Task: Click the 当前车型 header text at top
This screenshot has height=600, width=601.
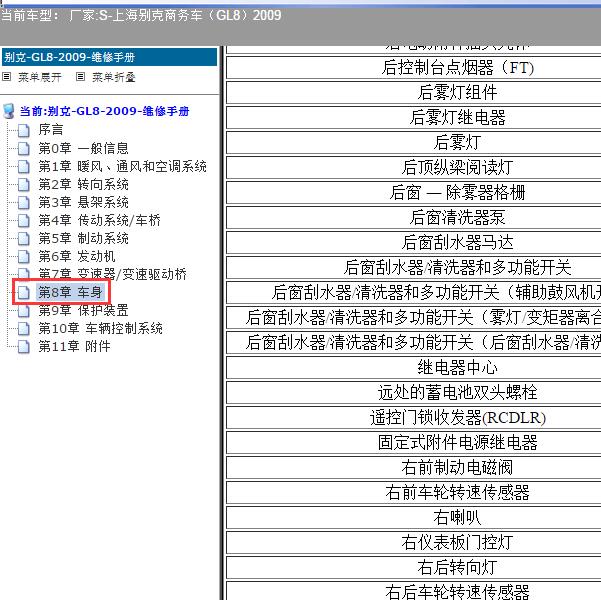Action: pyautogui.click(x=141, y=15)
